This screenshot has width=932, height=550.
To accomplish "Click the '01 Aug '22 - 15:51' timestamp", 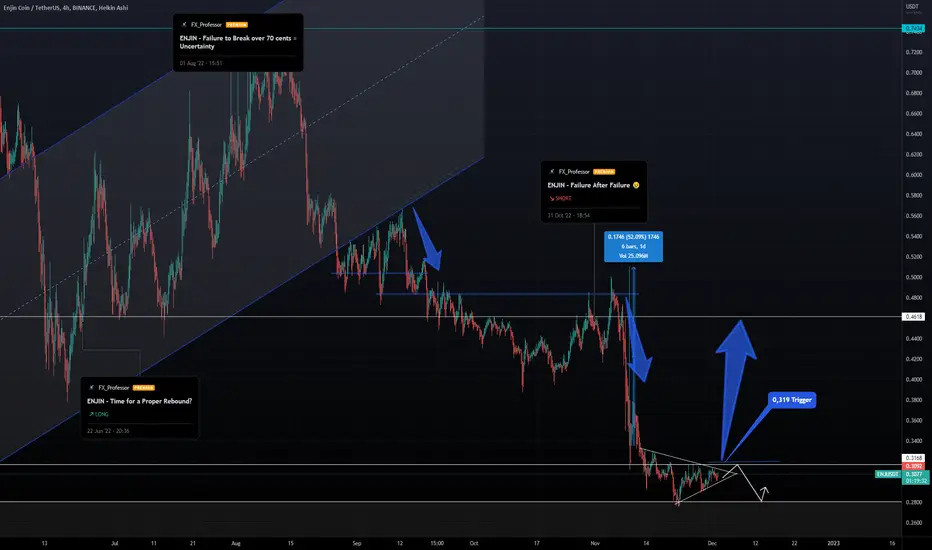I will [x=201, y=63].
